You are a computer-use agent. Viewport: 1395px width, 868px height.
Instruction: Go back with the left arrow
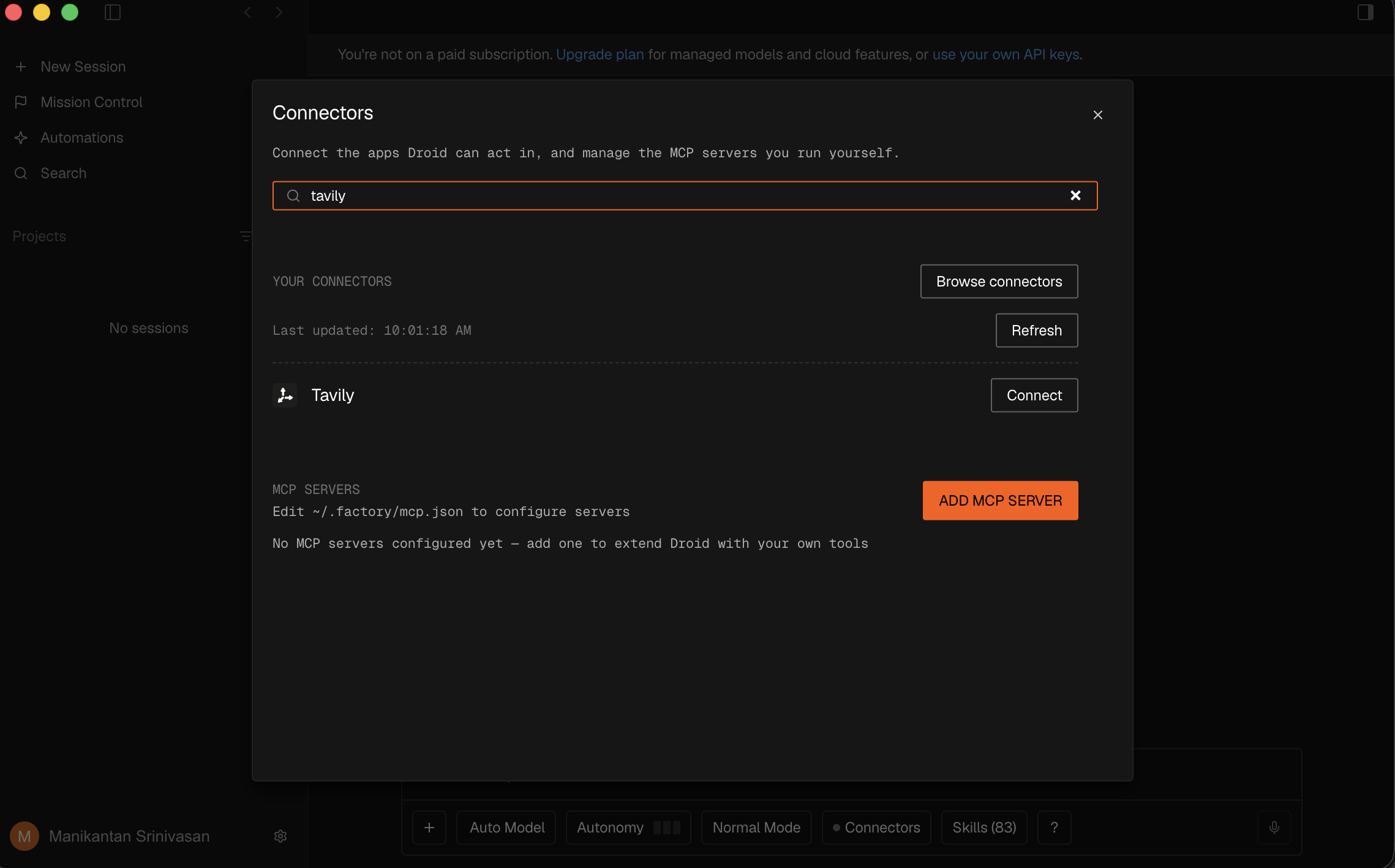click(247, 12)
